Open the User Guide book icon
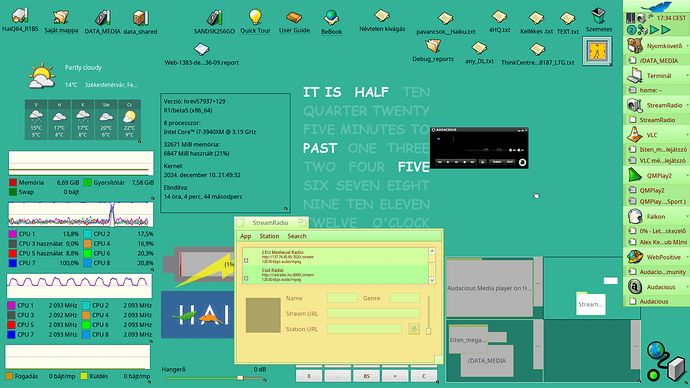This screenshot has height=388, width=690. [x=294, y=18]
